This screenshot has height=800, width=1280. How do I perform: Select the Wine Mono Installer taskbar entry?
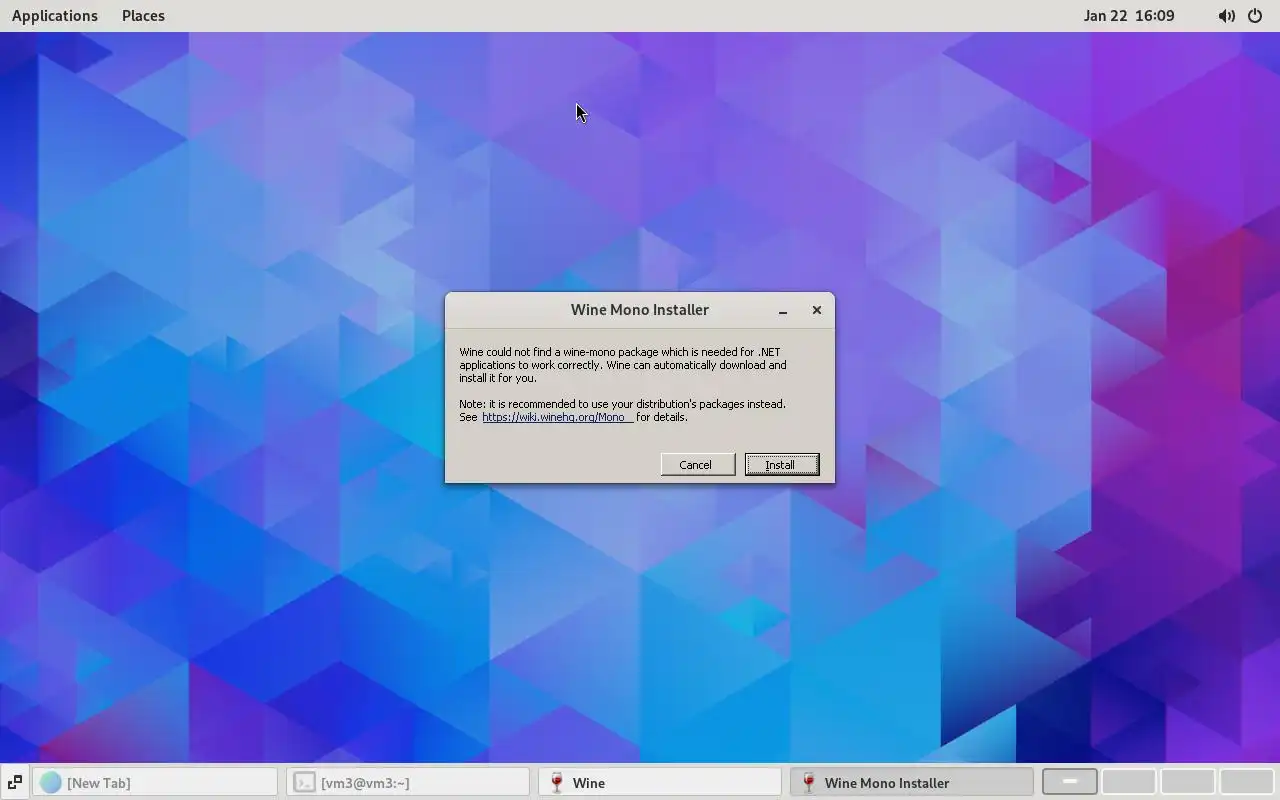pyautogui.click(x=912, y=782)
